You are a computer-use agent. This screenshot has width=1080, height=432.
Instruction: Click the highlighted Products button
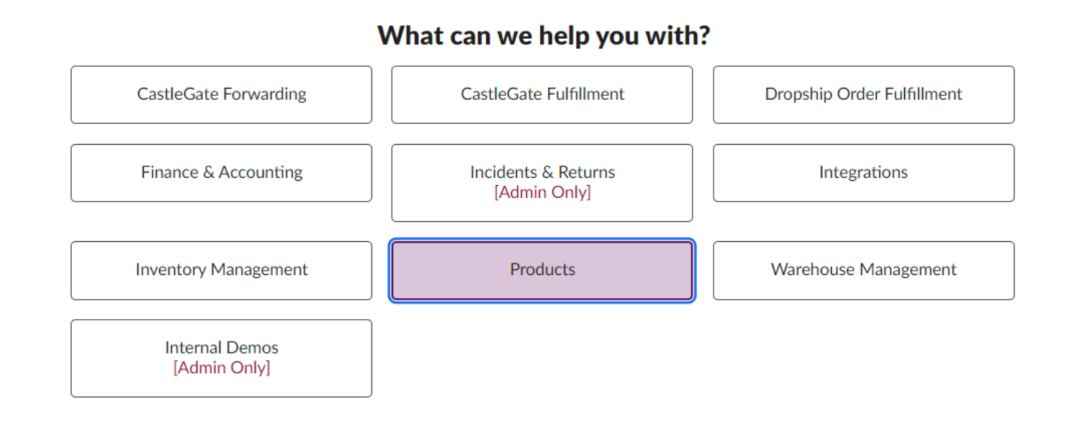(x=542, y=270)
